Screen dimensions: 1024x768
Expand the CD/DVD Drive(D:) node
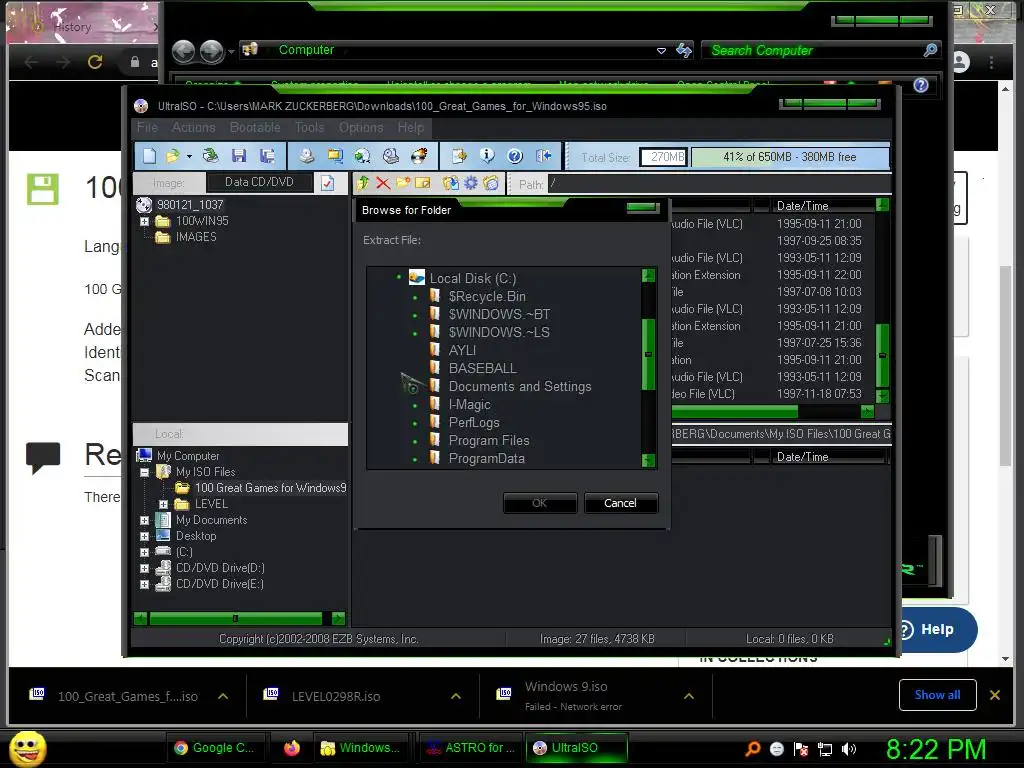[144, 568]
